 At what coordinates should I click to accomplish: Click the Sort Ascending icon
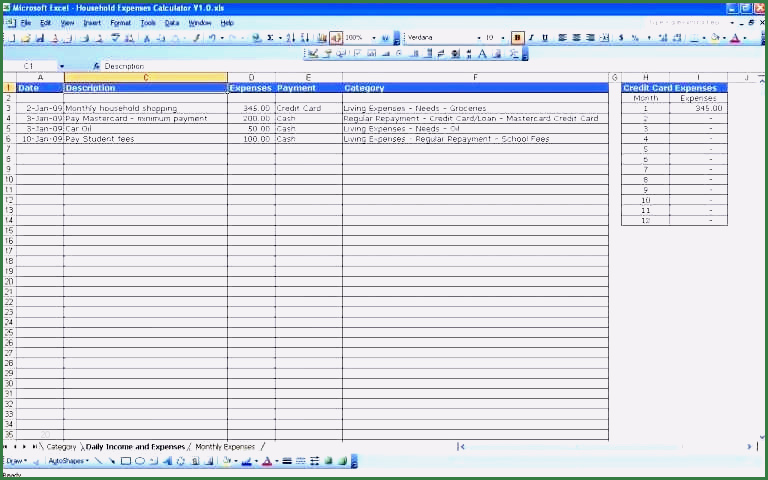click(290, 38)
